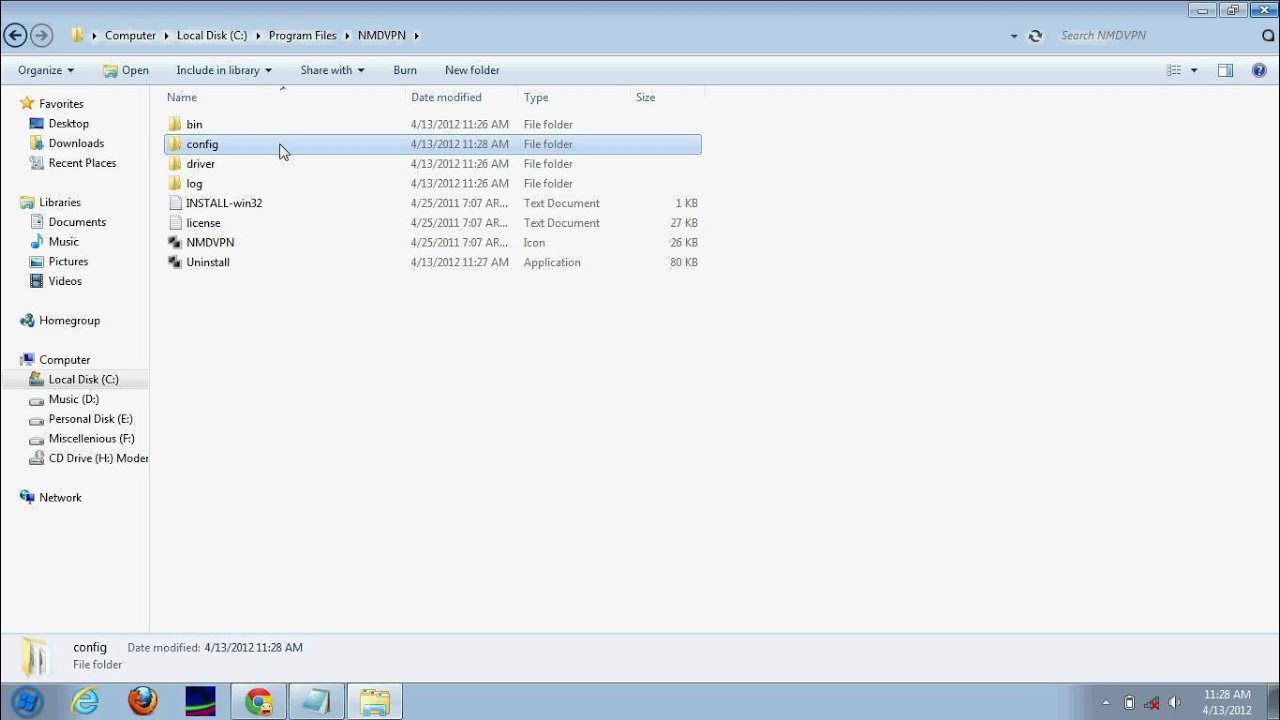Select the NMDVPN icon file
Image resolution: width=1280 pixels, height=720 pixels.
(x=175, y=242)
